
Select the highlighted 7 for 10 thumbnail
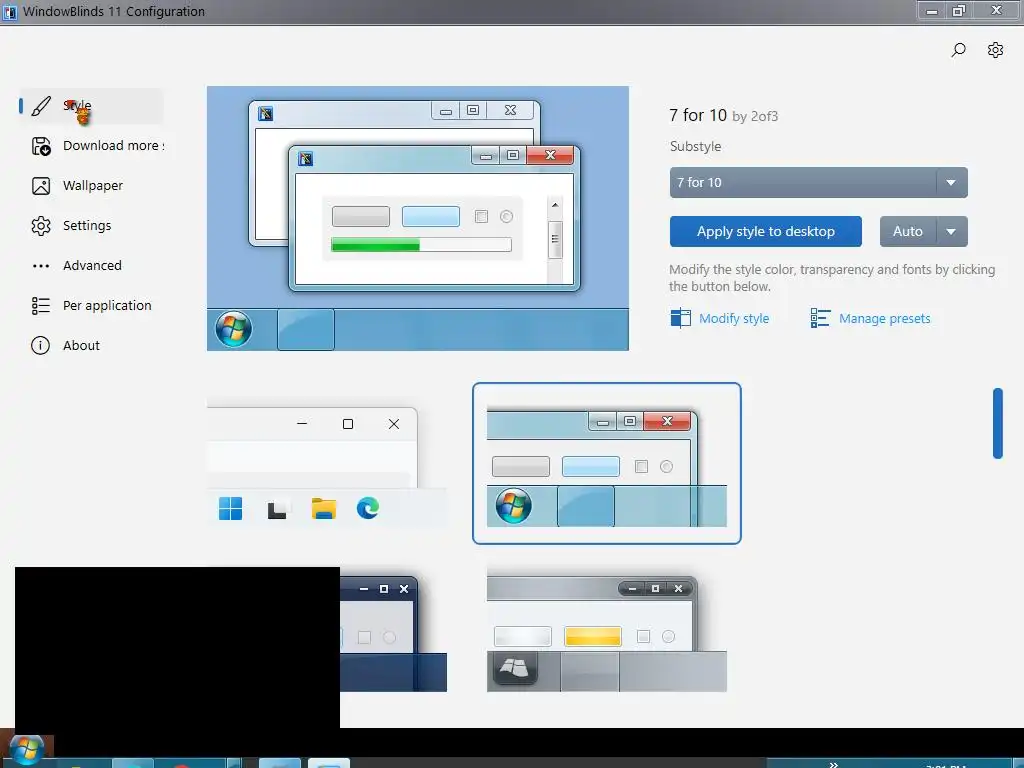607,463
